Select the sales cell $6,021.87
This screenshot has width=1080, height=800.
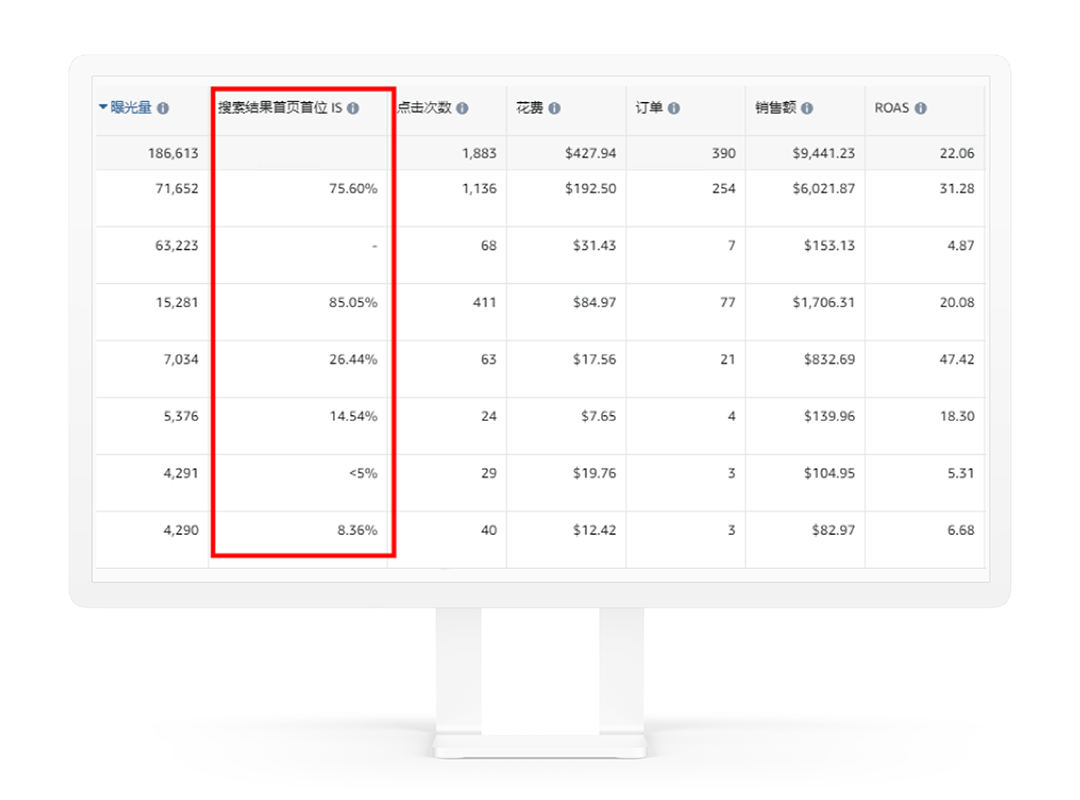[x=824, y=188]
